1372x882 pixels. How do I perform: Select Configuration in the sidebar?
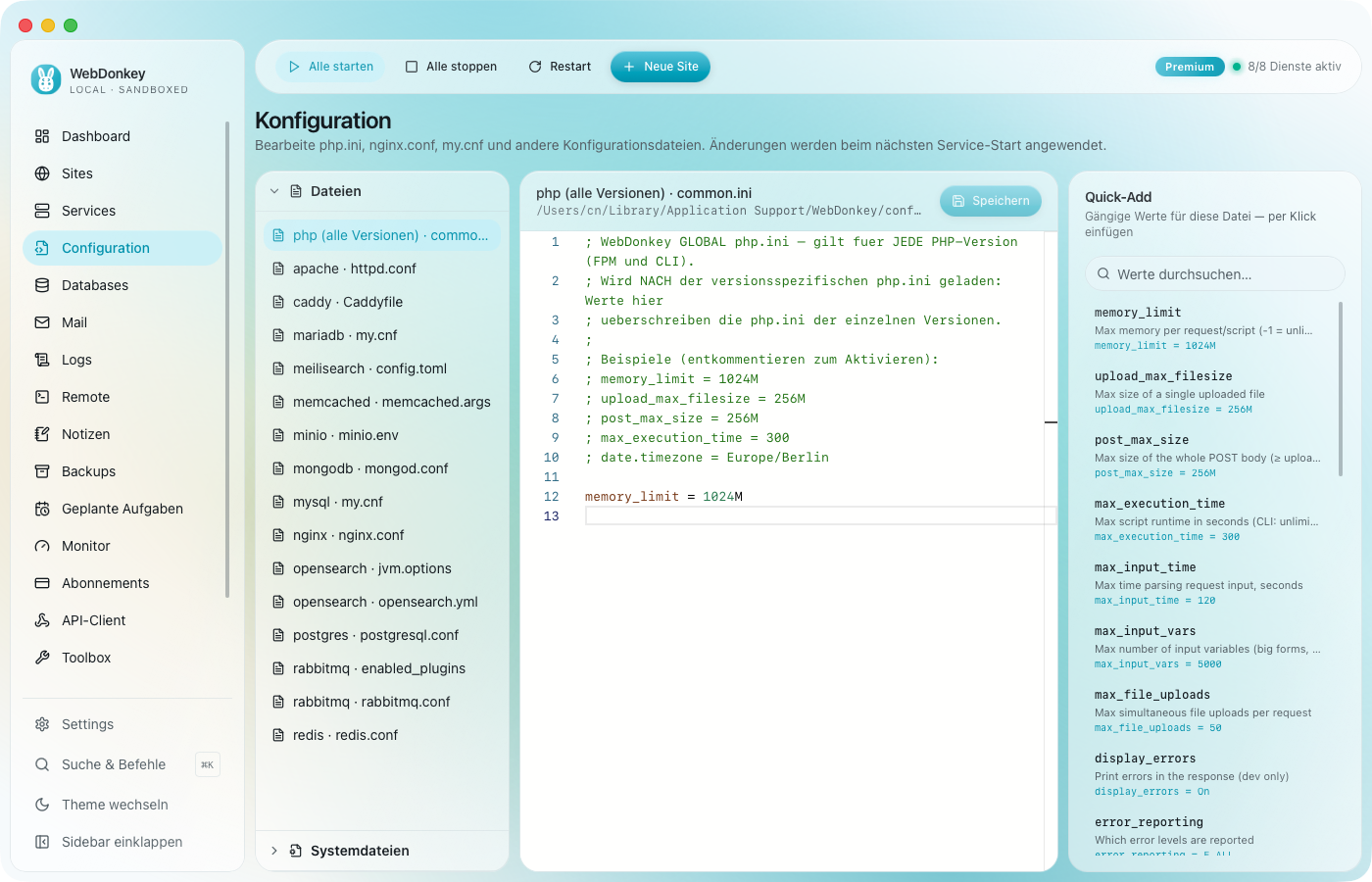click(x=122, y=248)
